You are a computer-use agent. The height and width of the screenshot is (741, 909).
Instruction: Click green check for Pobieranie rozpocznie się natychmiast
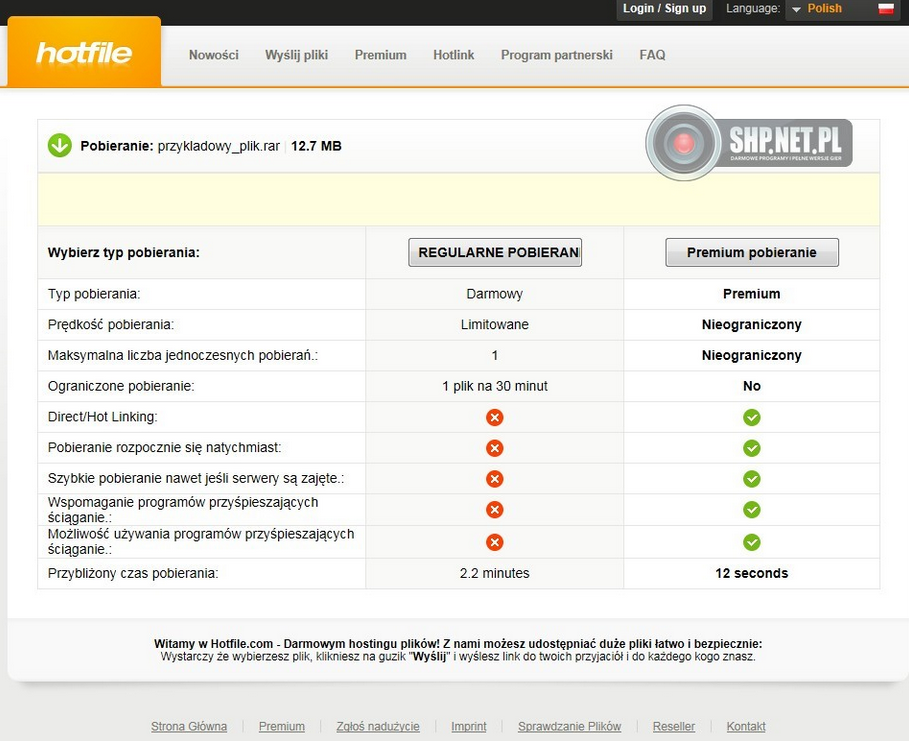752,448
